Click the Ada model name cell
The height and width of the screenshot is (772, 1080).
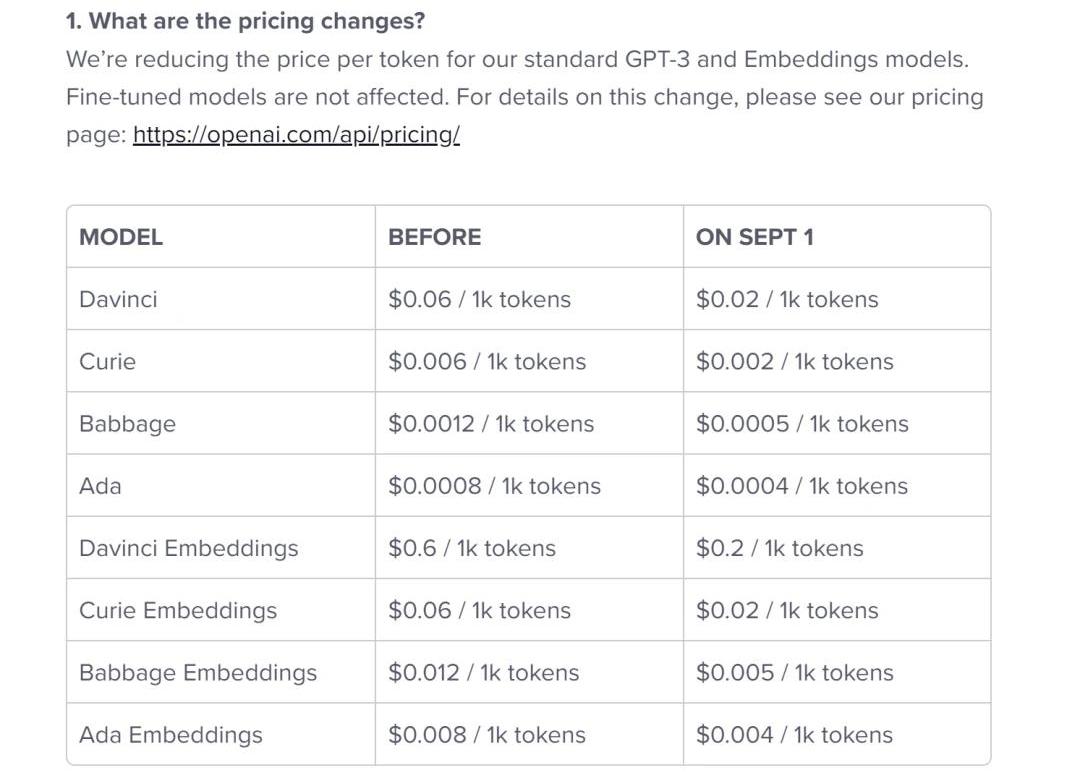click(x=100, y=486)
